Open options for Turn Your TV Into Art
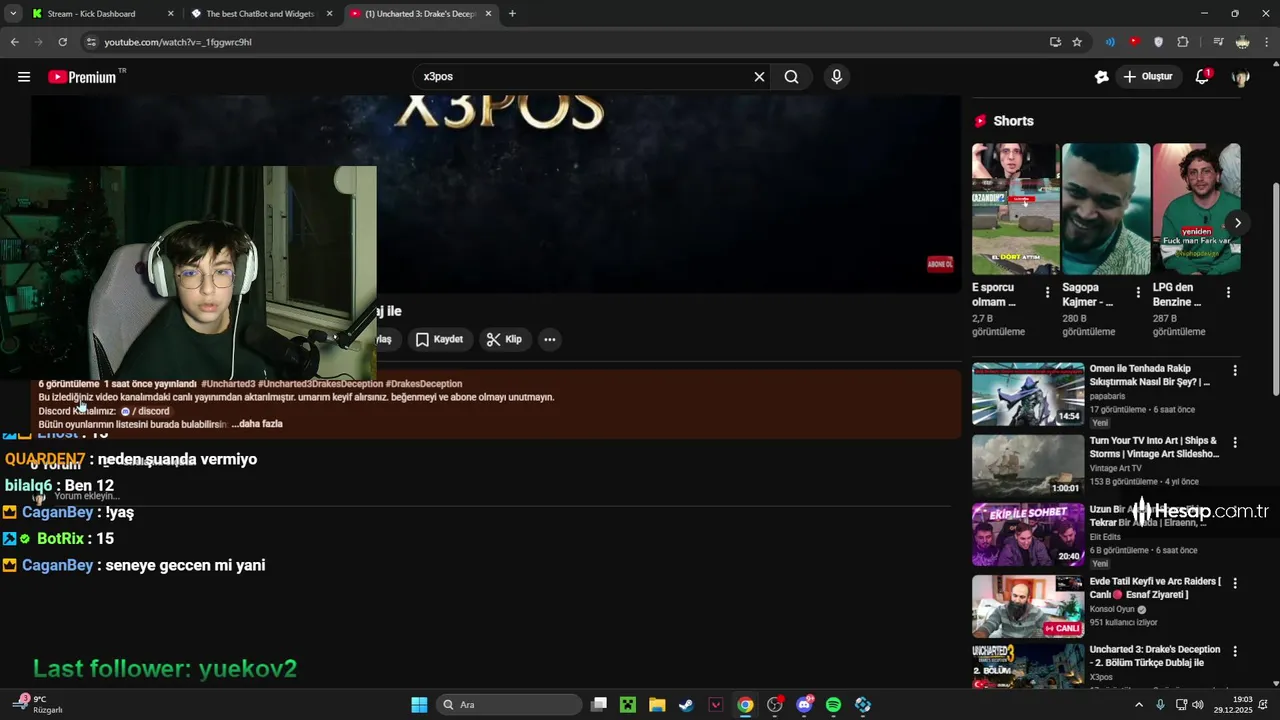 click(x=1235, y=442)
